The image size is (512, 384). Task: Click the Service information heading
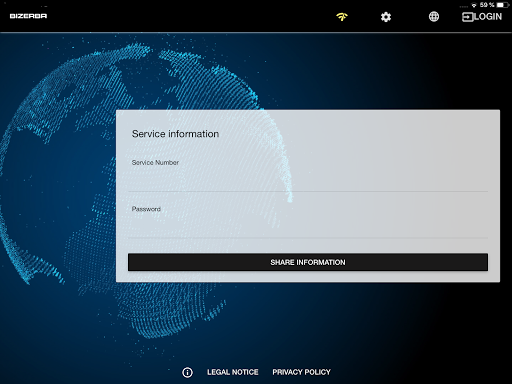coord(175,134)
